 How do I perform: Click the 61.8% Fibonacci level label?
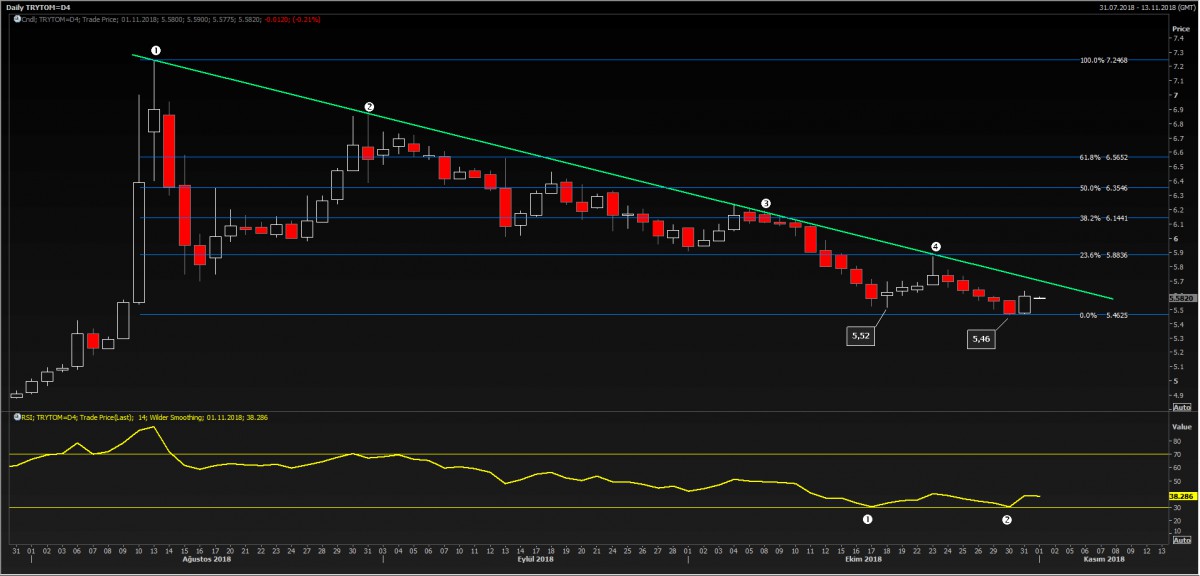pos(1104,158)
